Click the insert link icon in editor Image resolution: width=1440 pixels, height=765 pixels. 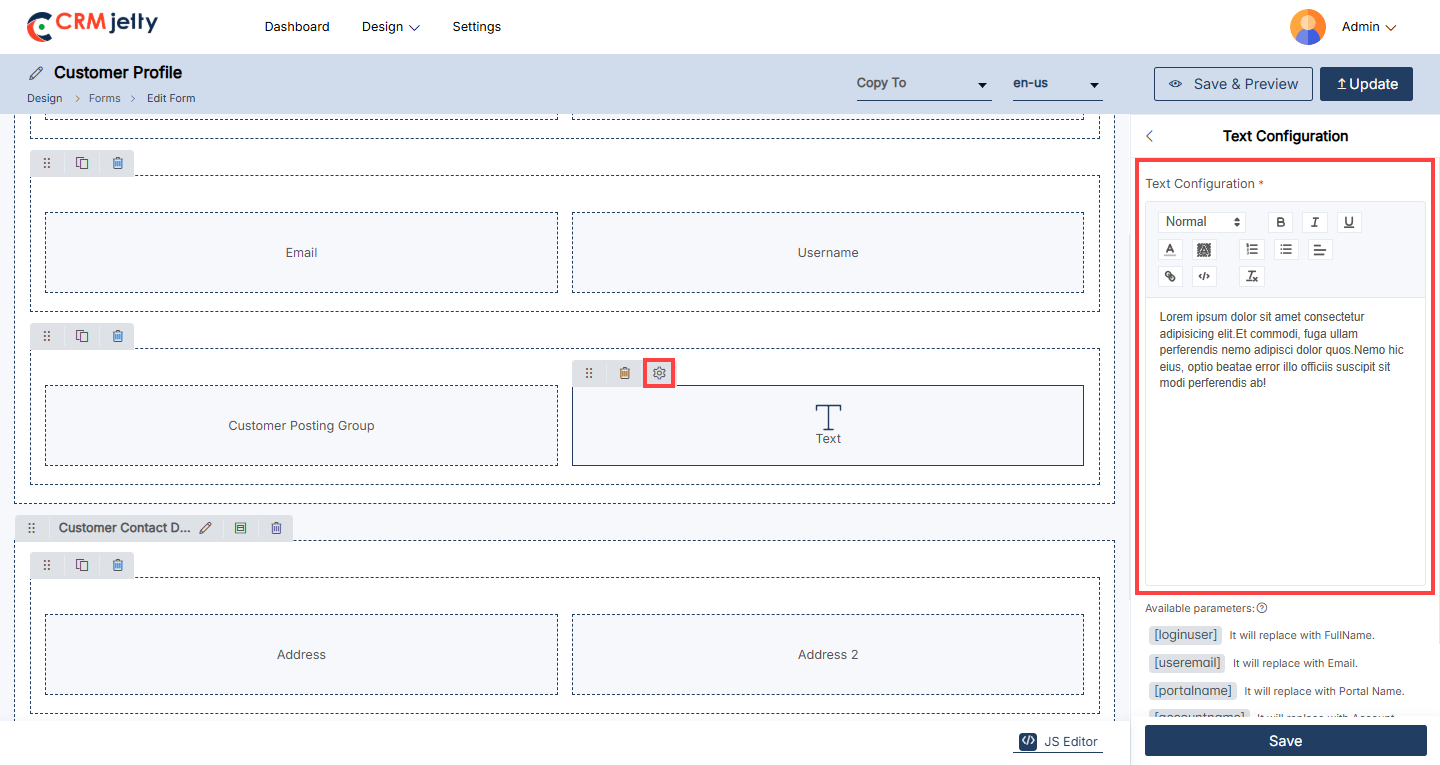click(1170, 276)
